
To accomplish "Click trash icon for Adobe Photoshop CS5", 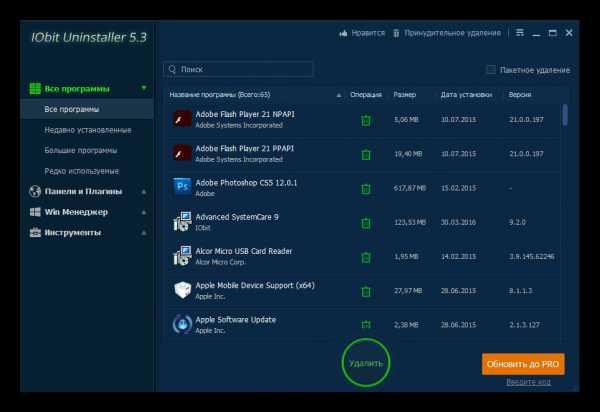I will (366, 189).
